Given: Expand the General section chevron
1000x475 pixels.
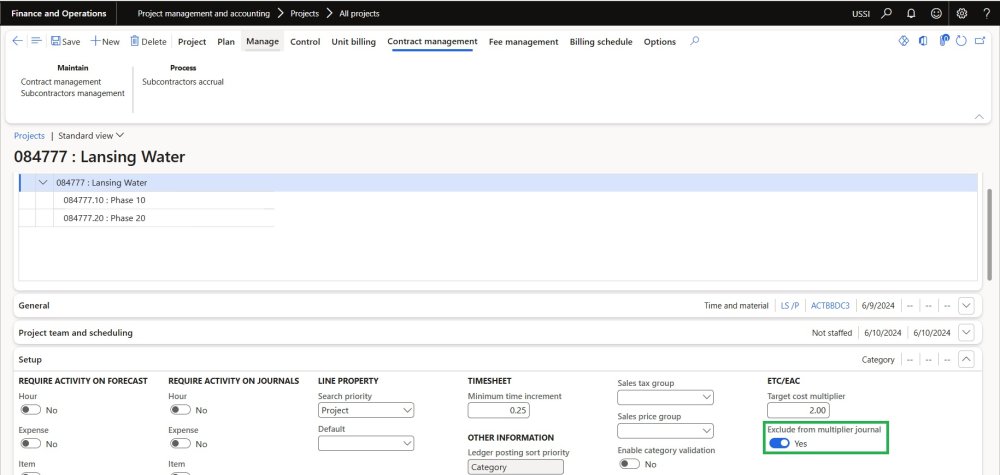Looking at the screenshot, I should click(x=966, y=305).
